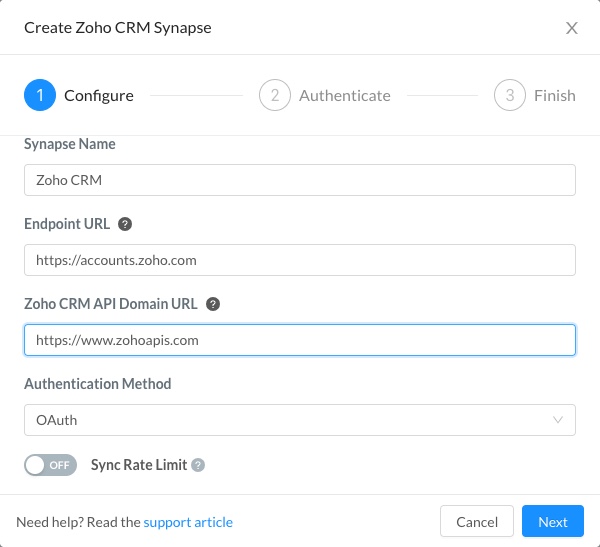Go to the Authenticate step label
The image size is (600, 547).
(344, 96)
